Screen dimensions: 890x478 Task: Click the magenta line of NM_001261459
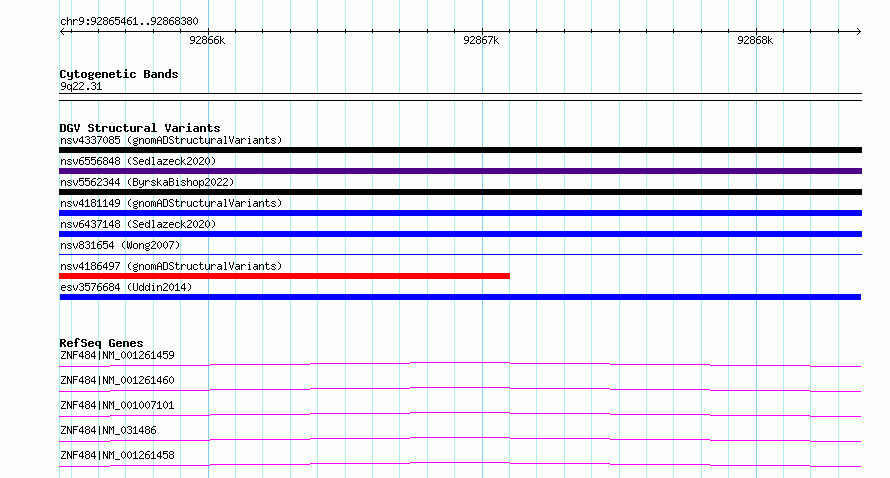pyautogui.click(x=460, y=364)
